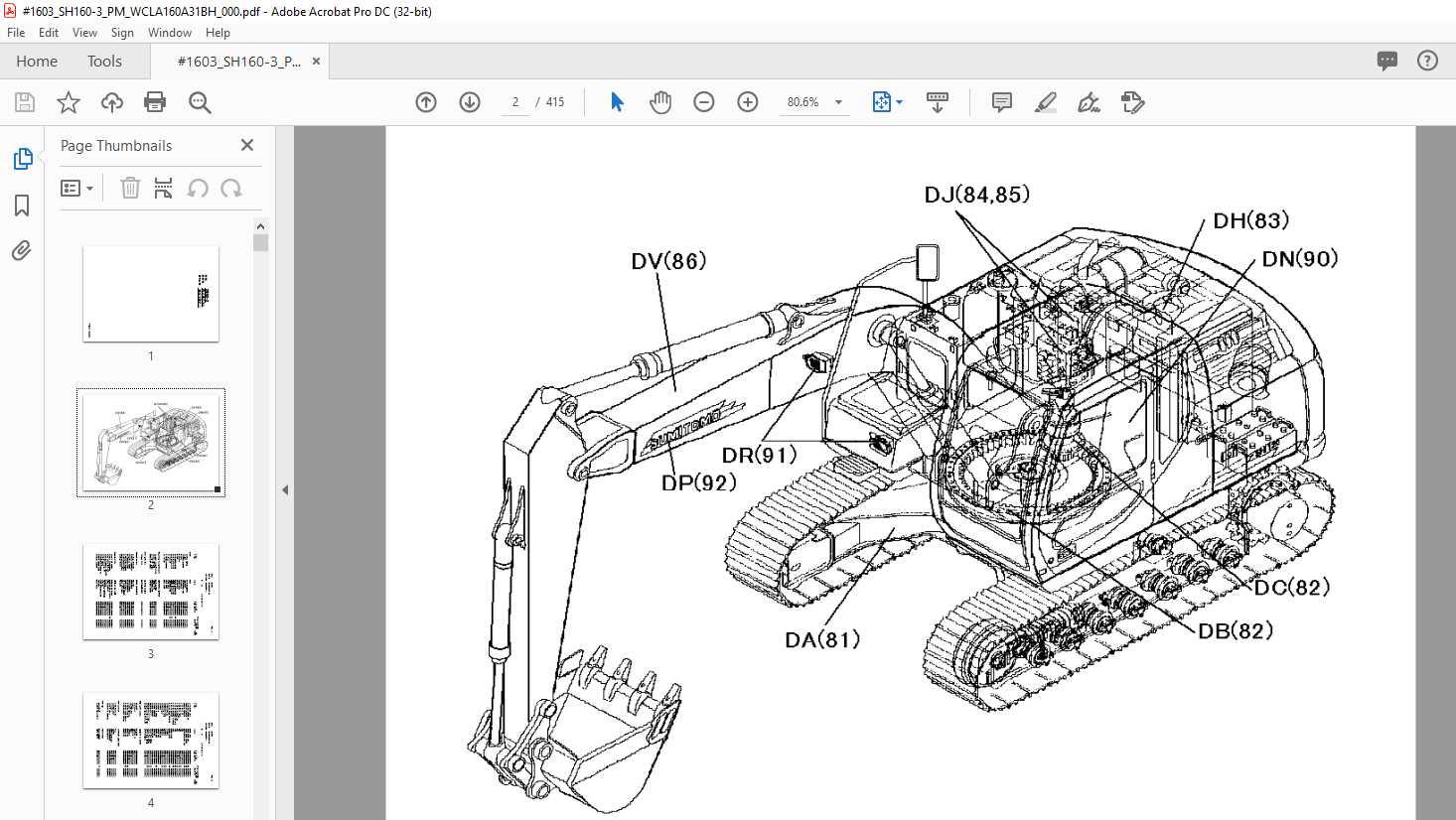This screenshot has height=820, width=1456.
Task: Select page 1 thumbnail
Action: pyautogui.click(x=151, y=294)
